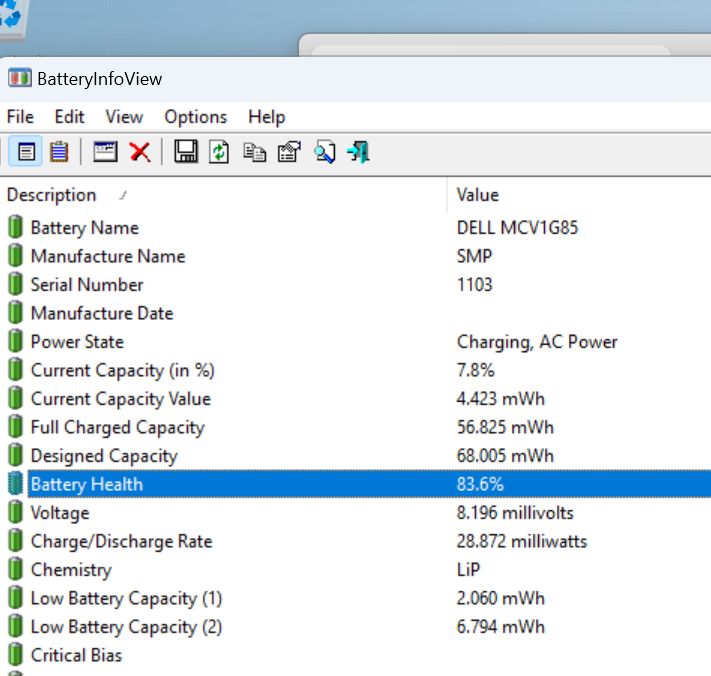Click the 7.8% capacity value

(x=475, y=370)
